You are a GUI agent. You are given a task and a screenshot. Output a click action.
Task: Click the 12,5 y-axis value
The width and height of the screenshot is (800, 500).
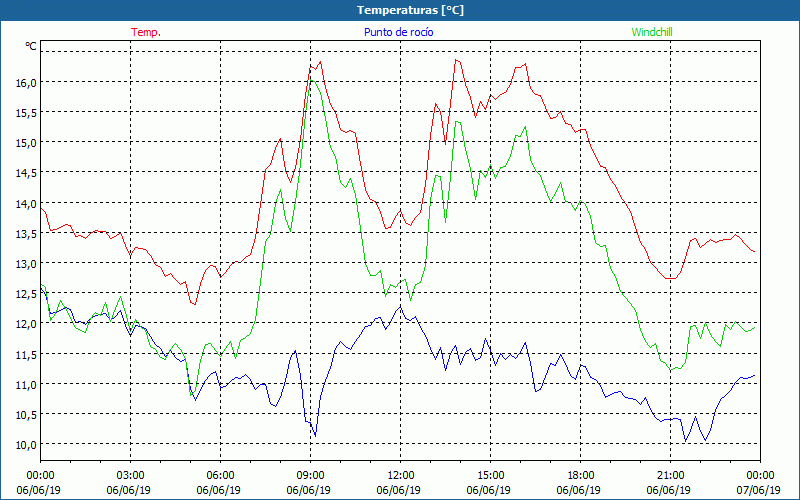pos(26,293)
